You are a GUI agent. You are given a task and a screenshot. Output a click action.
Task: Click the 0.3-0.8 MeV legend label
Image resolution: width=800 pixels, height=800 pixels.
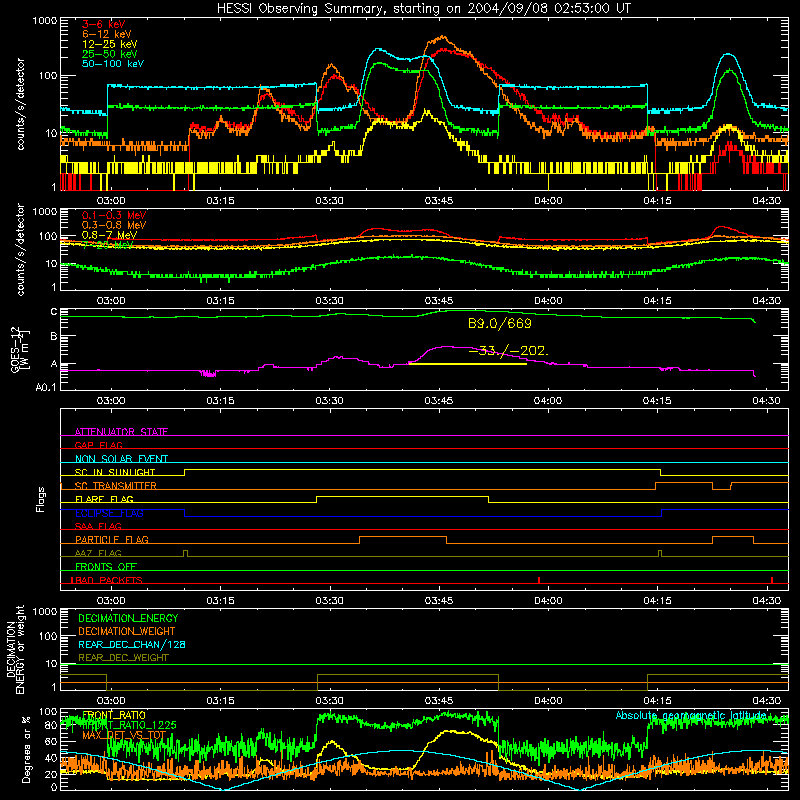[114, 225]
